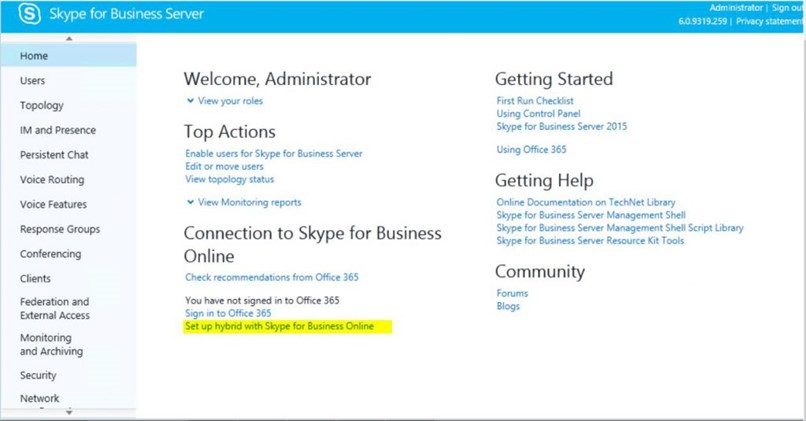Click Check recommendations from Office 365

tap(272, 277)
